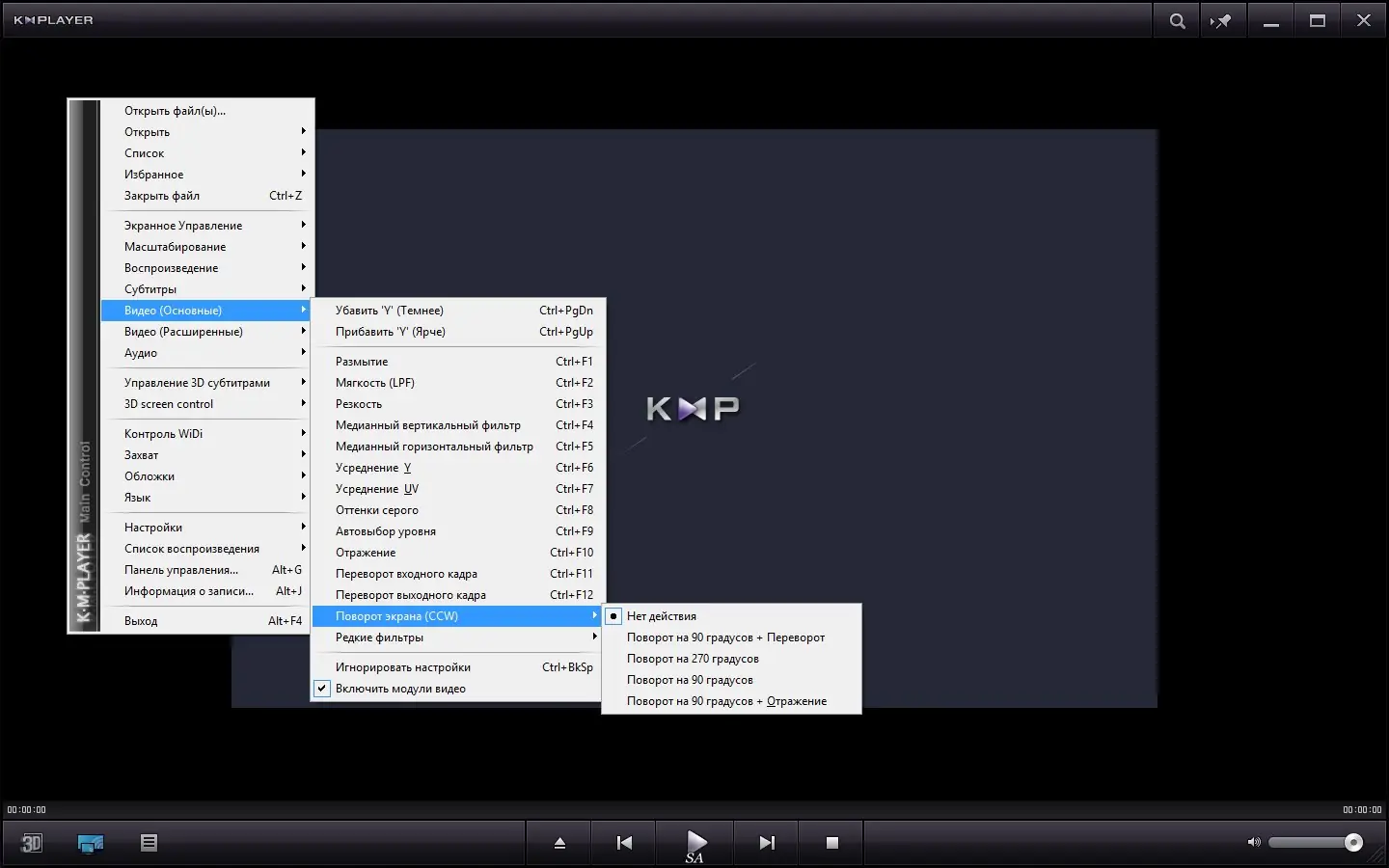Screen dimensions: 1389x868
Task: Select 'Переворот входного кадра'
Action: pos(458,574)
